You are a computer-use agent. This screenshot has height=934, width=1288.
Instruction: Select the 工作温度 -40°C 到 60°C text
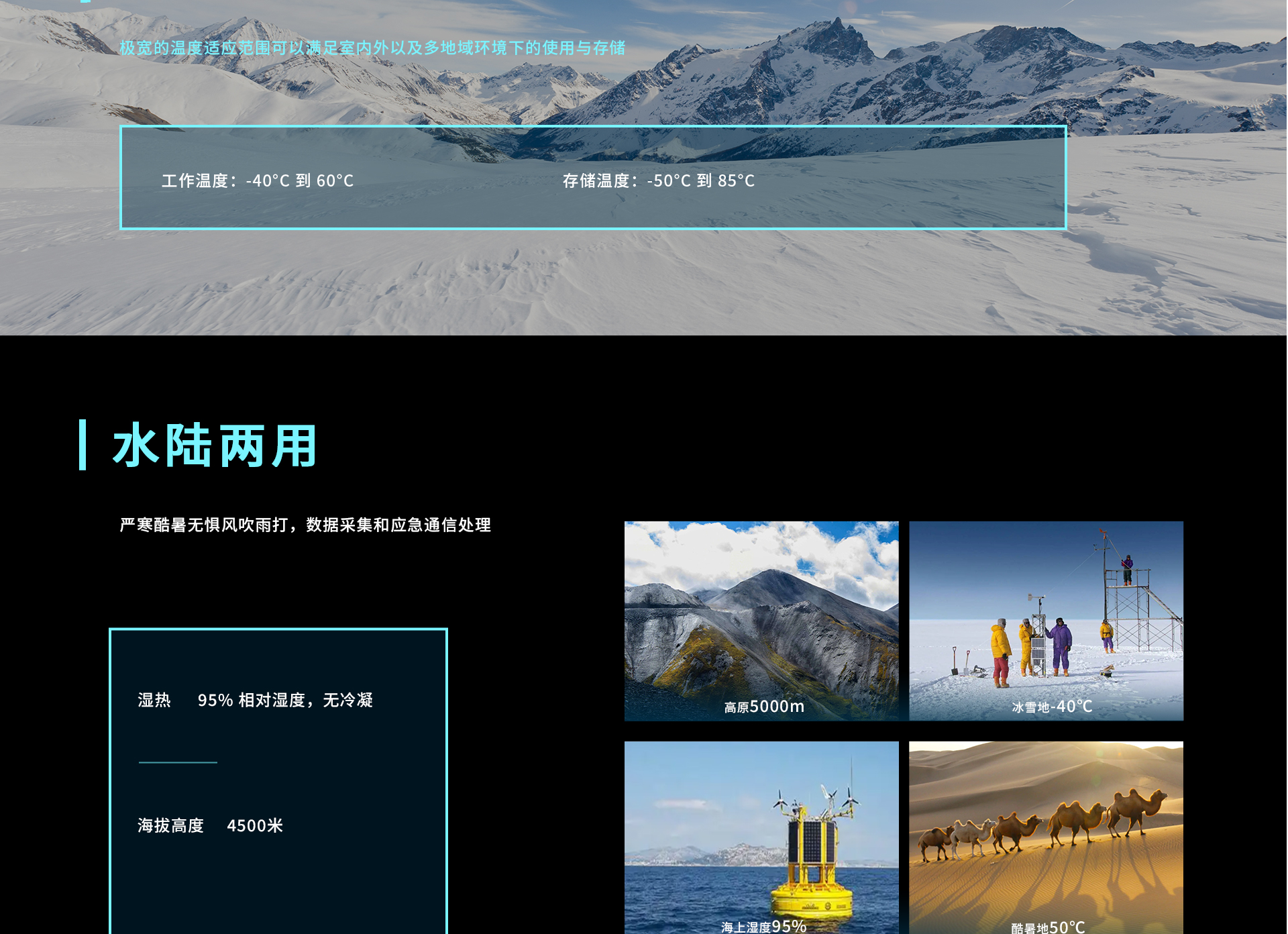coord(258,181)
